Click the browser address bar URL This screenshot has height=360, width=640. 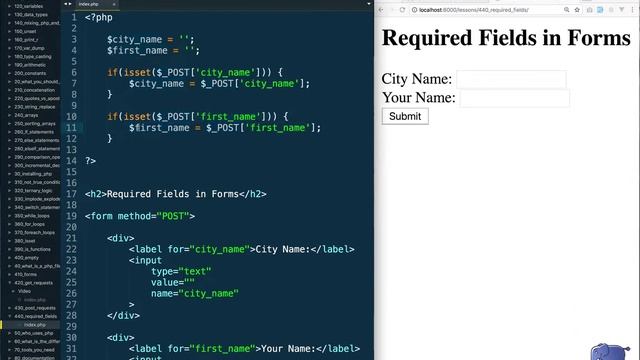point(473,10)
